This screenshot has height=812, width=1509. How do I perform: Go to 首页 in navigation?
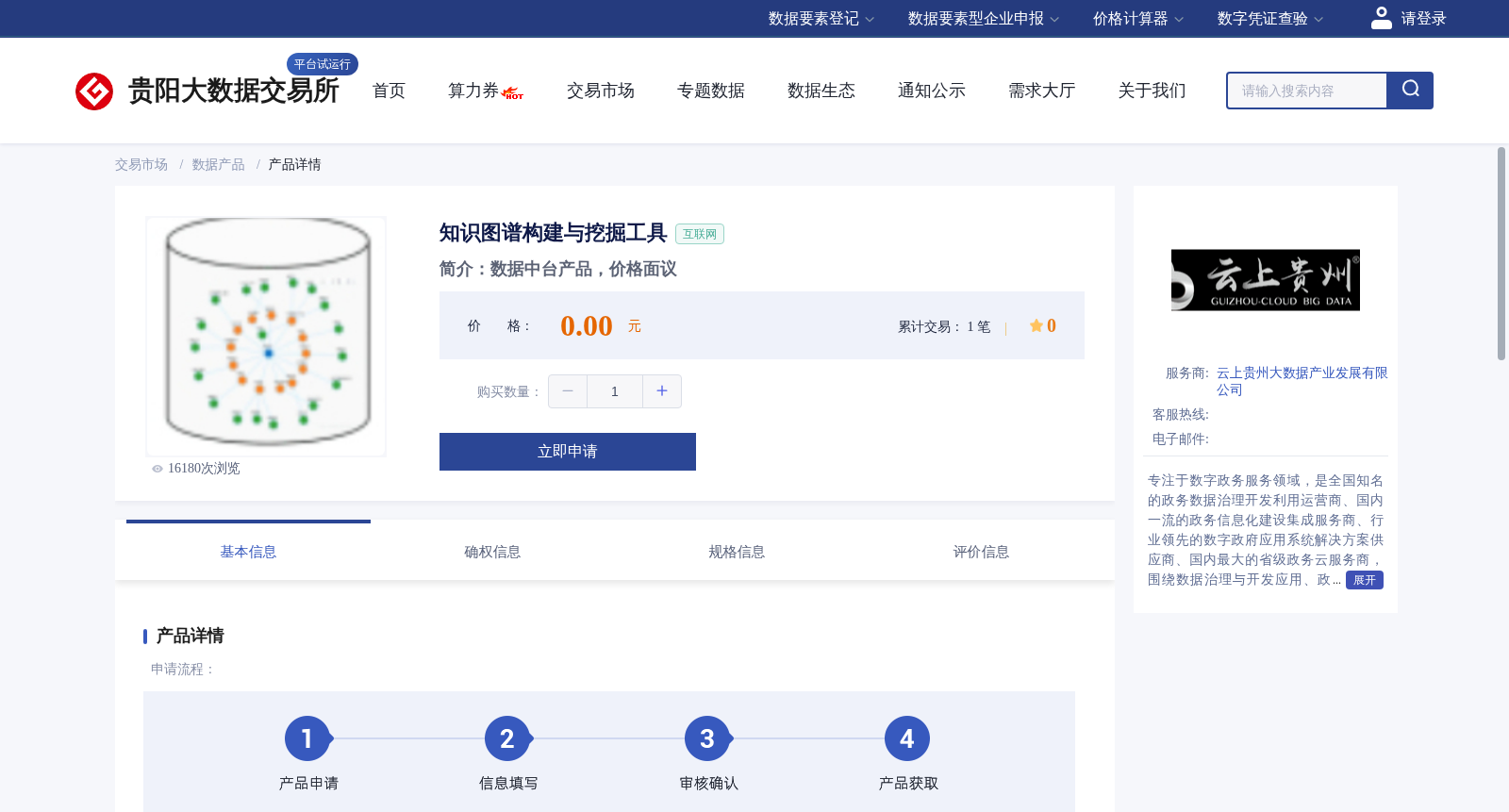(389, 91)
